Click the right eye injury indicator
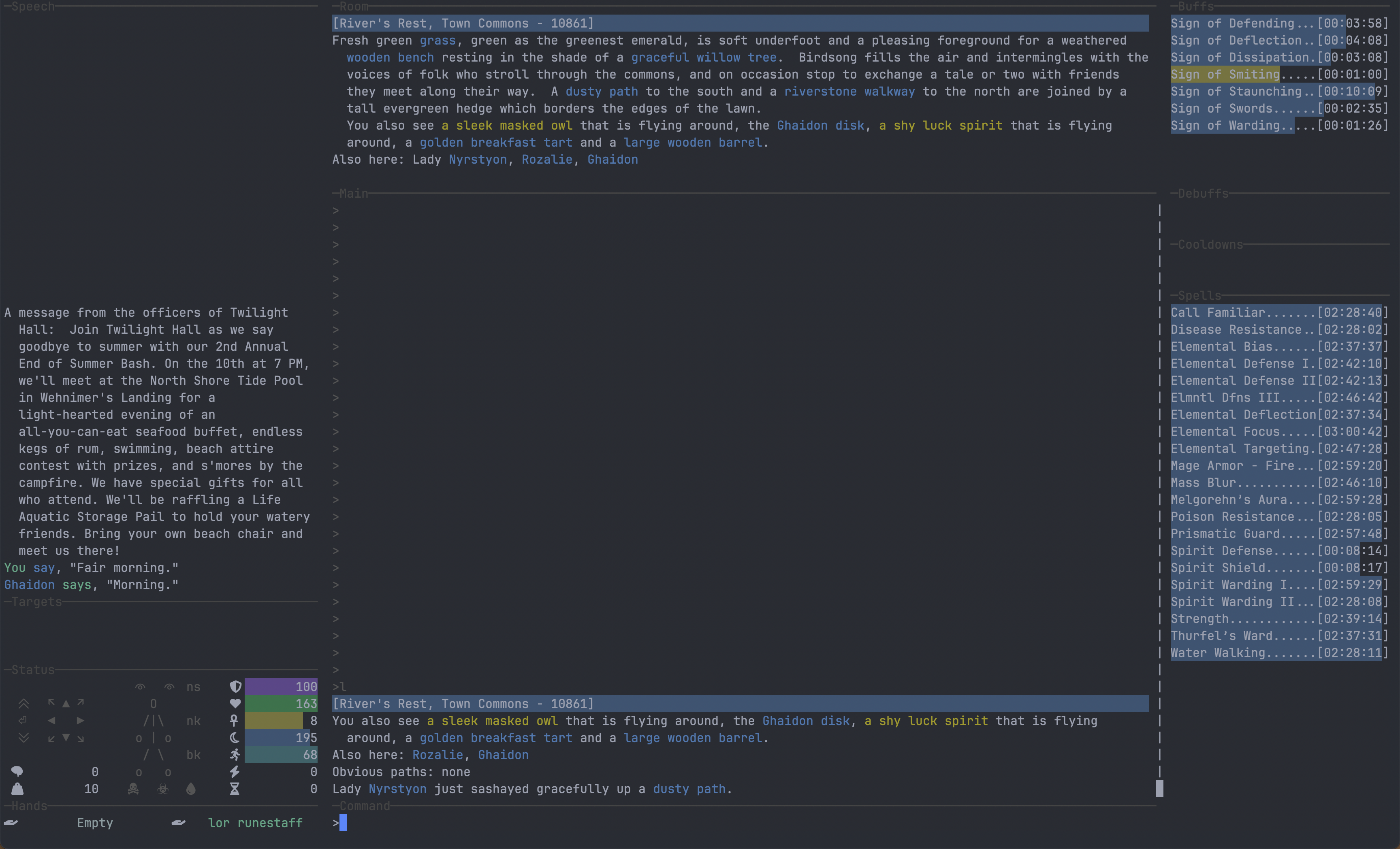The width and height of the screenshot is (1400, 849). (169, 687)
